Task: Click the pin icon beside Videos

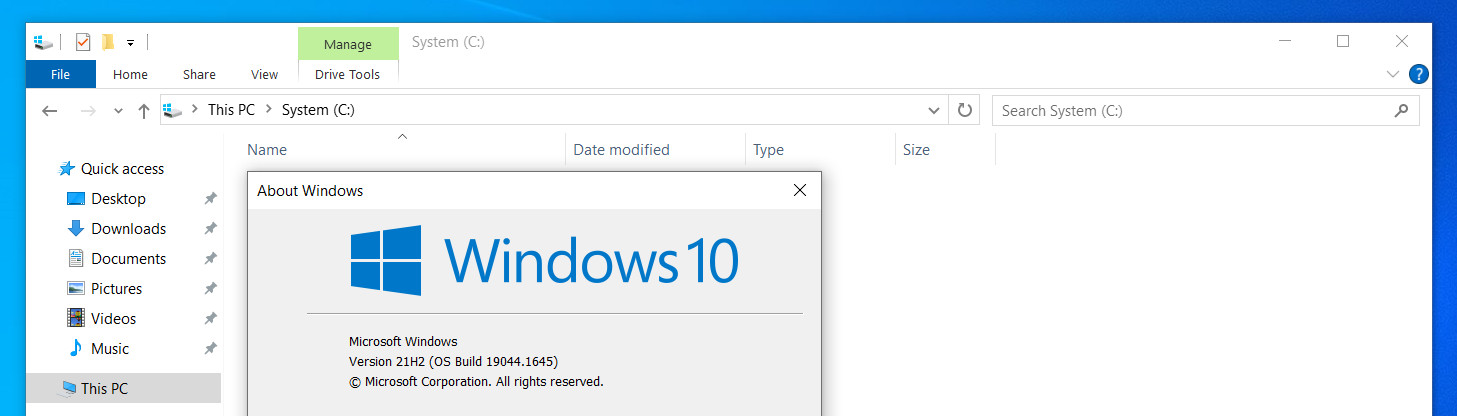Action: coord(210,319)
